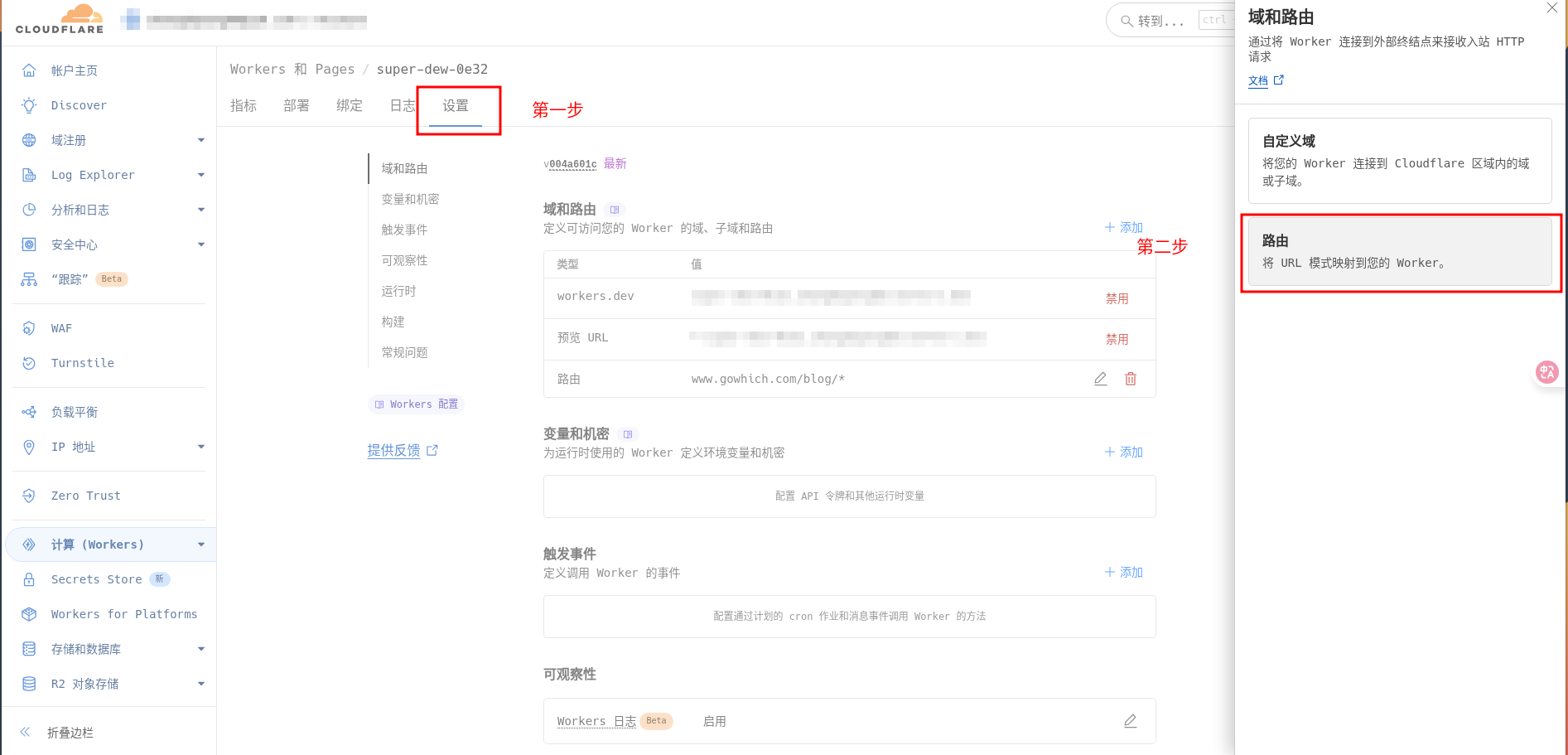Click the Turnstile icon
The width and height of the screenshot is (1568, 755).
pyautogui.click(x=29, y=363)
